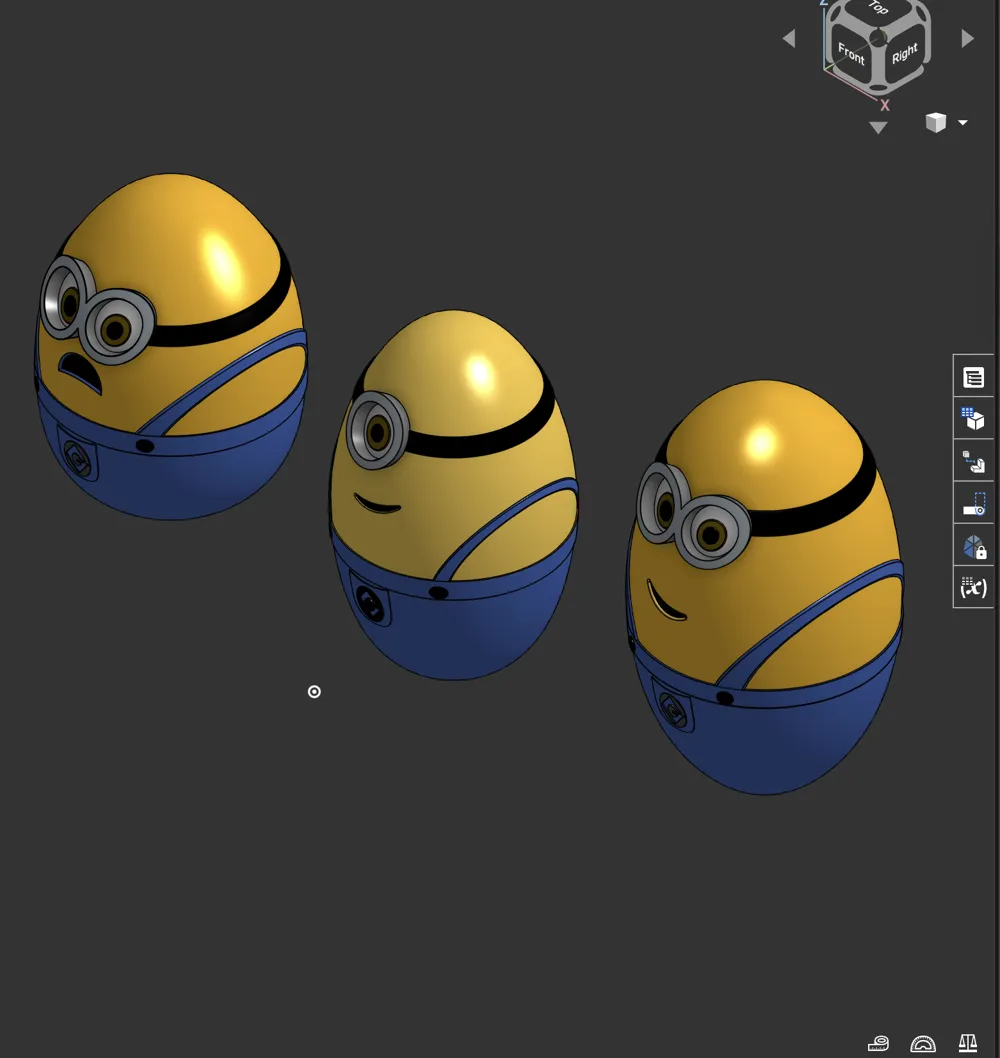
Task: Open the right-sidebar panel icon with a dashed blue outline
Action: [973, 504]
